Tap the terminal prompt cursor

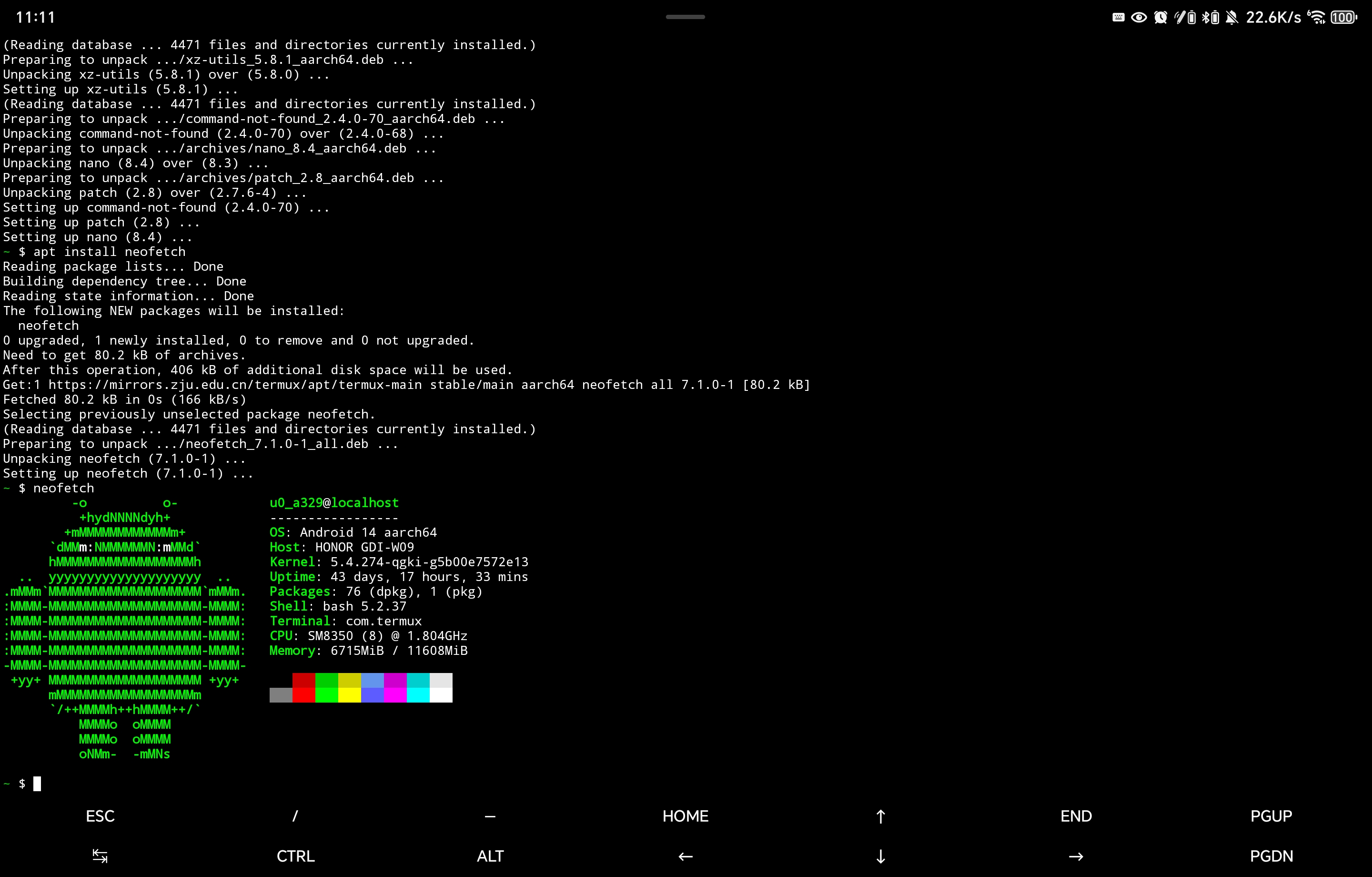point(37,784)
